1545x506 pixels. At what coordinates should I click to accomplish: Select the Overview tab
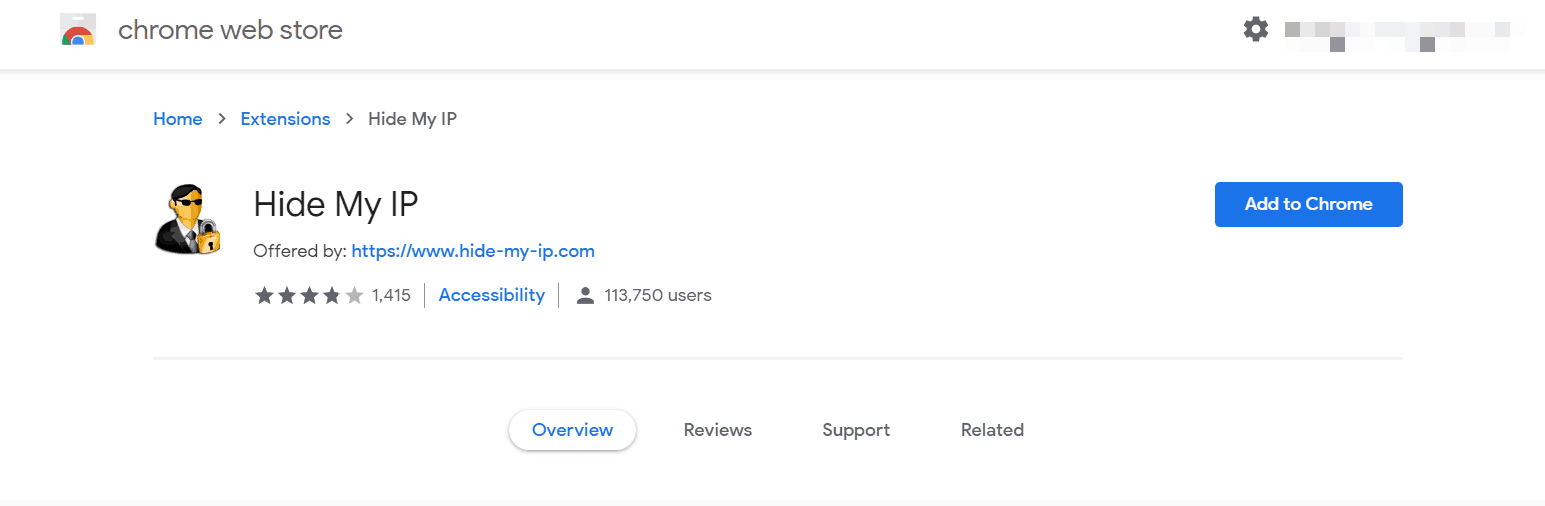click(572, 430)
